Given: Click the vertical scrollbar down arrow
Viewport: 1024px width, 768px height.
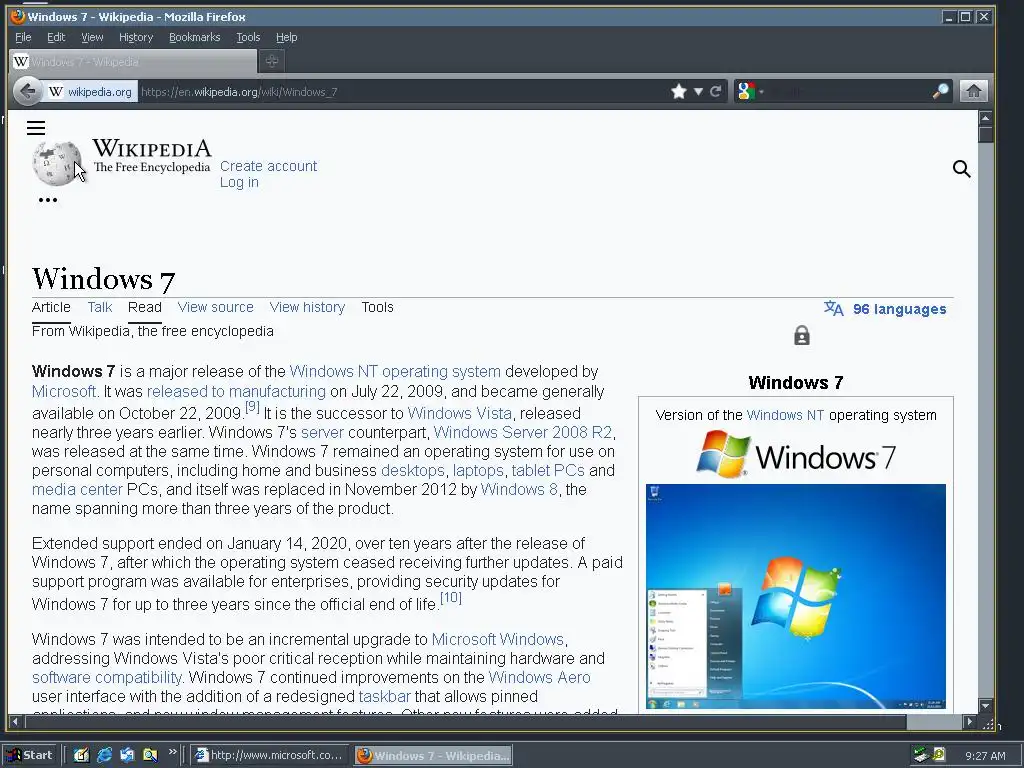Looking at the screenshot, I should tap(985, 705).
